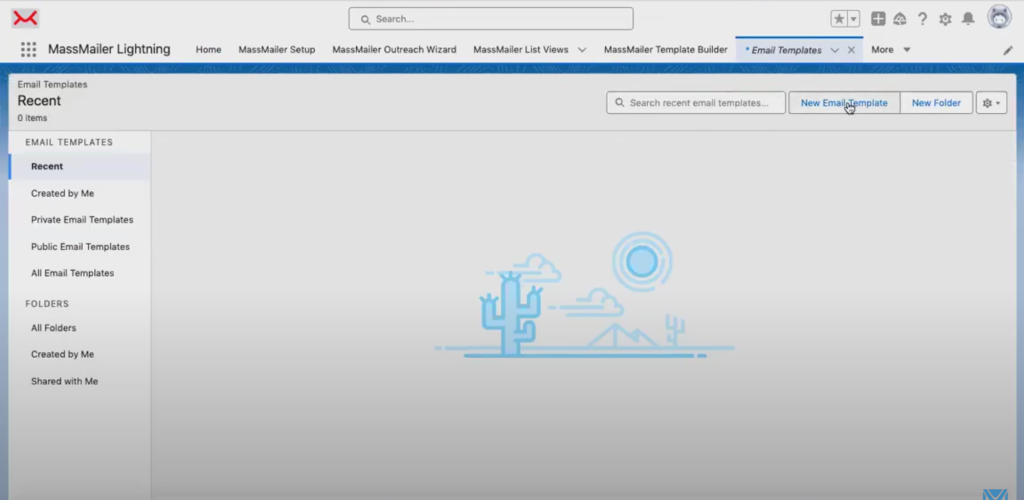Go to the Home tab

point(208,50)
